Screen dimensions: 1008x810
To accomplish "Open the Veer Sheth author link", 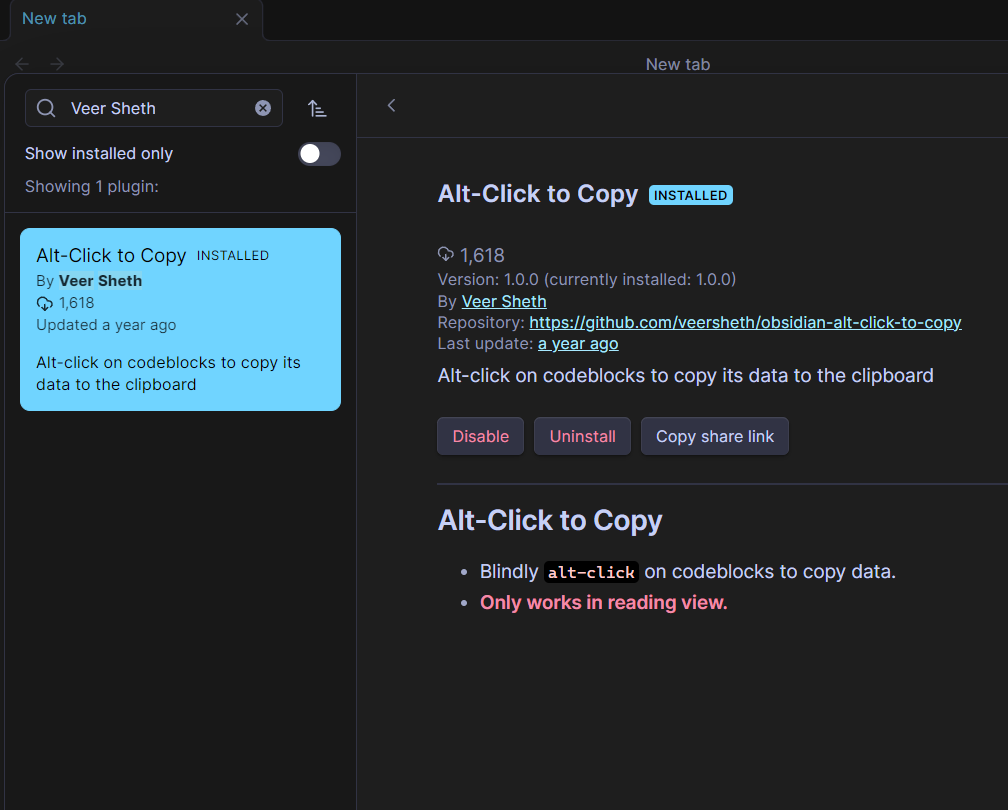I will click(504, 302).
